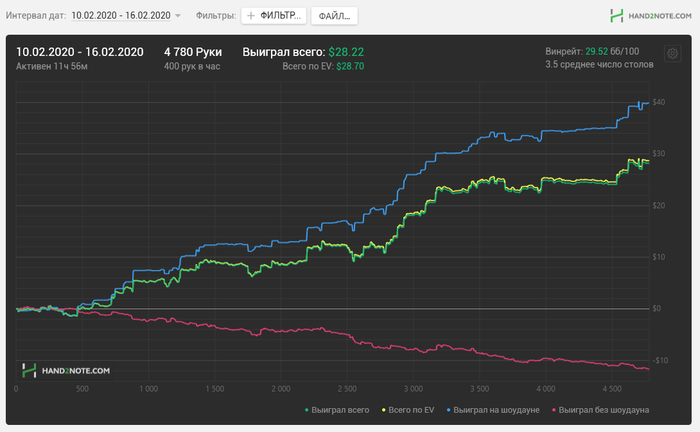Viewport: 700px width, 432px height.
Task: Click the $0 y-axis label
Action: point(657,308)
